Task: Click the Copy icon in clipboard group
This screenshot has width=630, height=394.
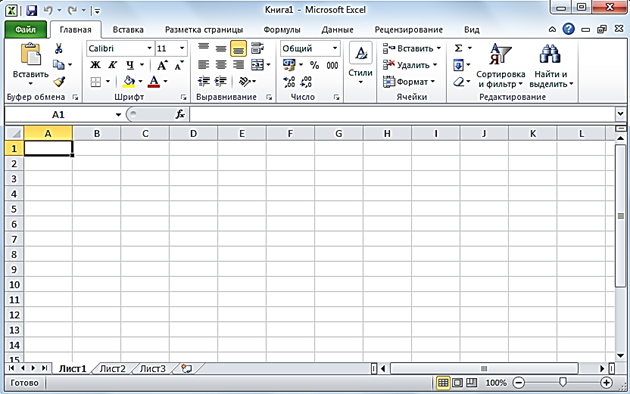Action: tap(59, 65)
